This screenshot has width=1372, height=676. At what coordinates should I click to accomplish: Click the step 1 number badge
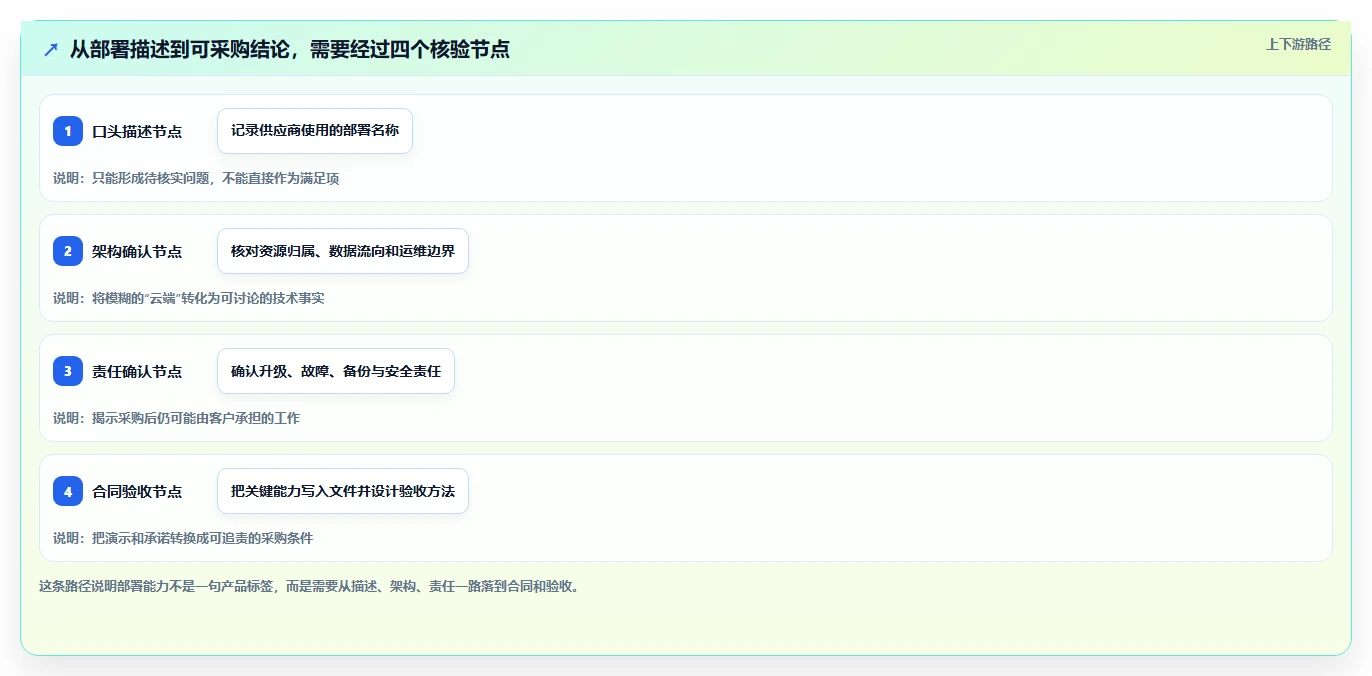coord(68,131)
